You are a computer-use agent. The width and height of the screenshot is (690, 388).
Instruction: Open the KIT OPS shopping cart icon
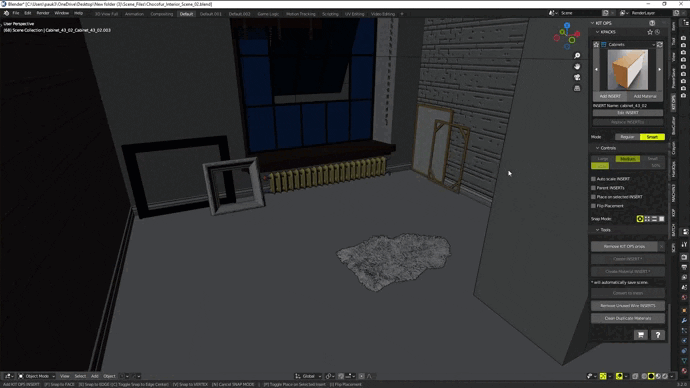(641, 335)
